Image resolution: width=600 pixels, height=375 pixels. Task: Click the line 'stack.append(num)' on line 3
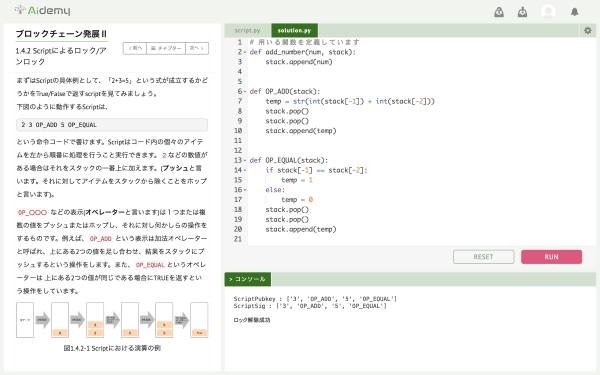(x=299, y=62)
